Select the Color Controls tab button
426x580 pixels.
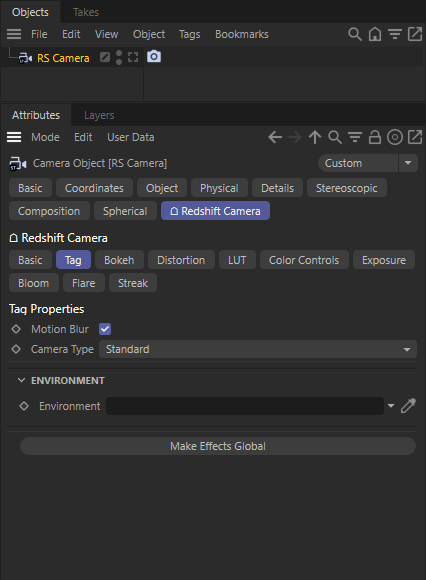(304, 260)
